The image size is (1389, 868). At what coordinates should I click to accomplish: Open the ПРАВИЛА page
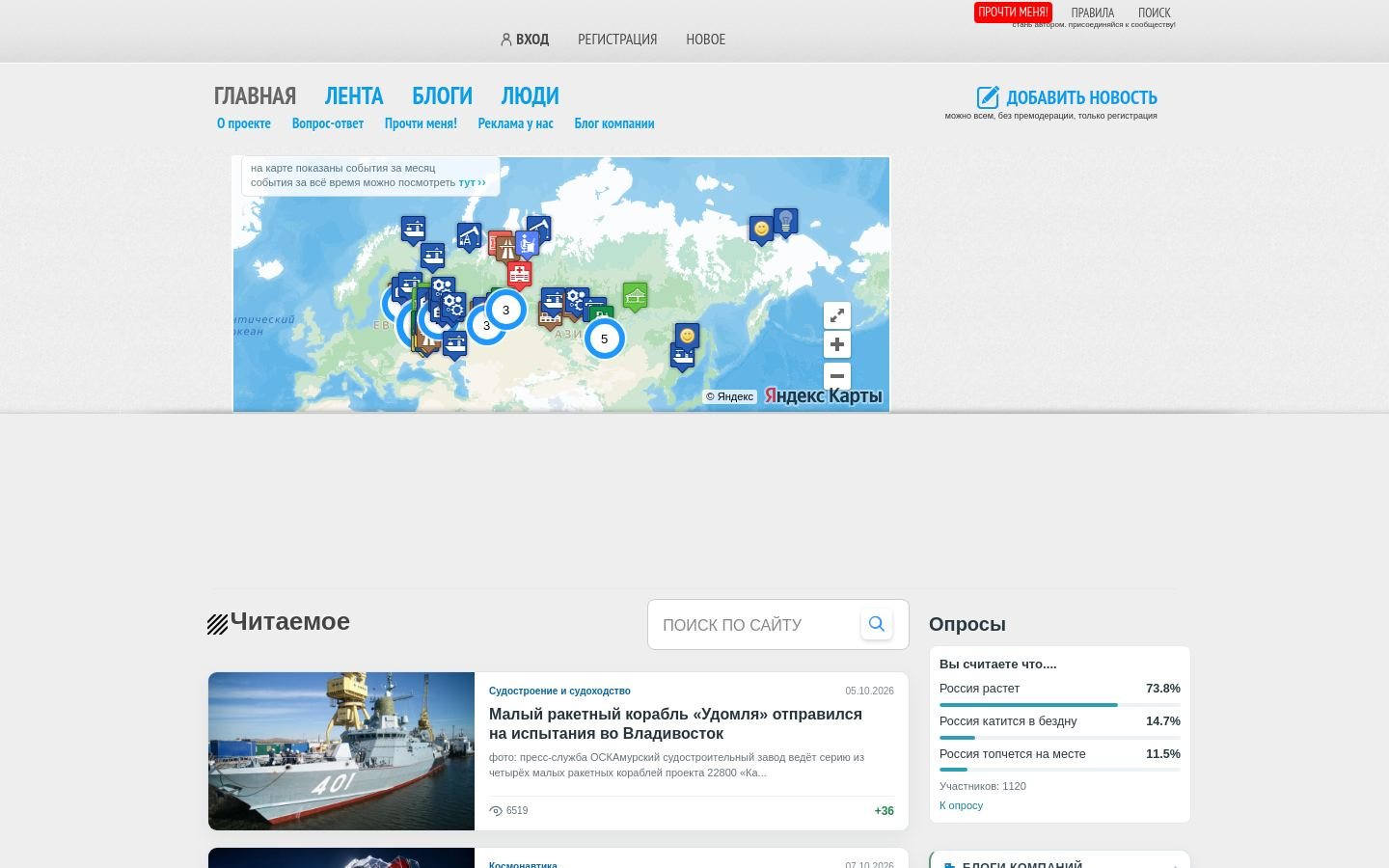point(1092,13)
